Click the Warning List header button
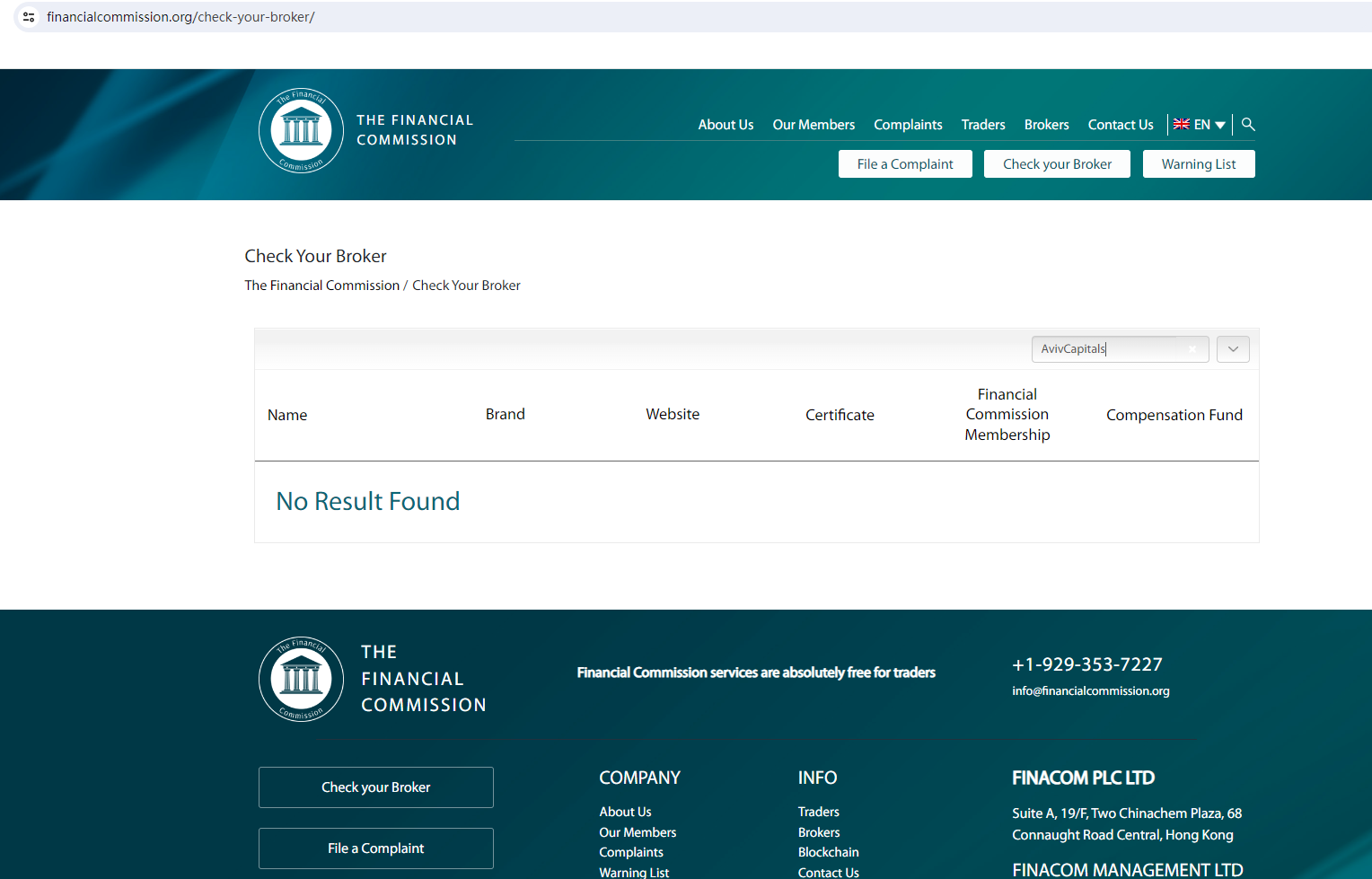The height and width of the screenshot is (879, 1372). pyautogui.click(x=1199, y=164)
